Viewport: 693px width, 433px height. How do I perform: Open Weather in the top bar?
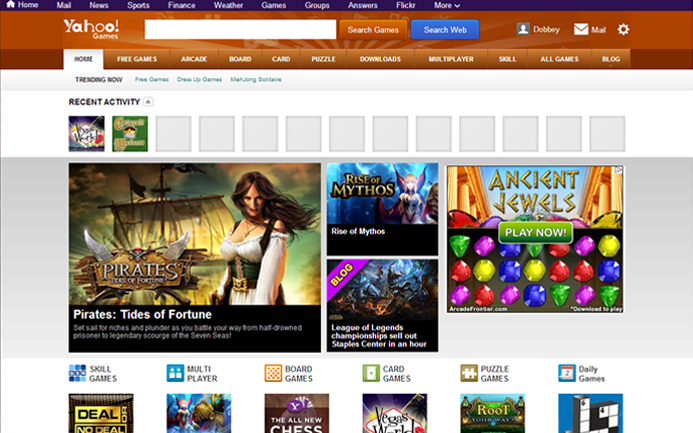pos(228,5)
